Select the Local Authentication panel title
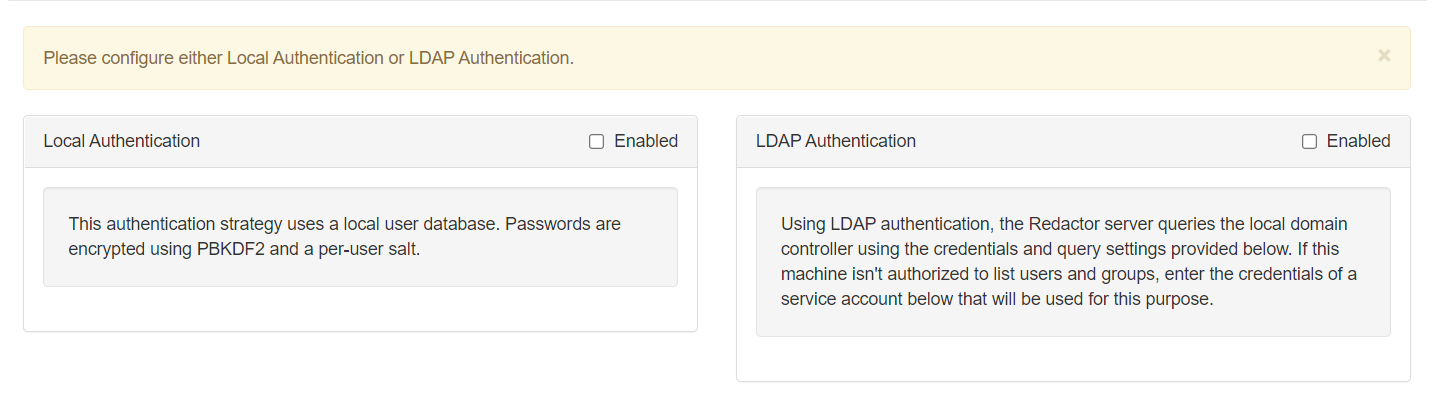Image resolution: width=1450 pixels, height=407 pixels. coord(122,141)
